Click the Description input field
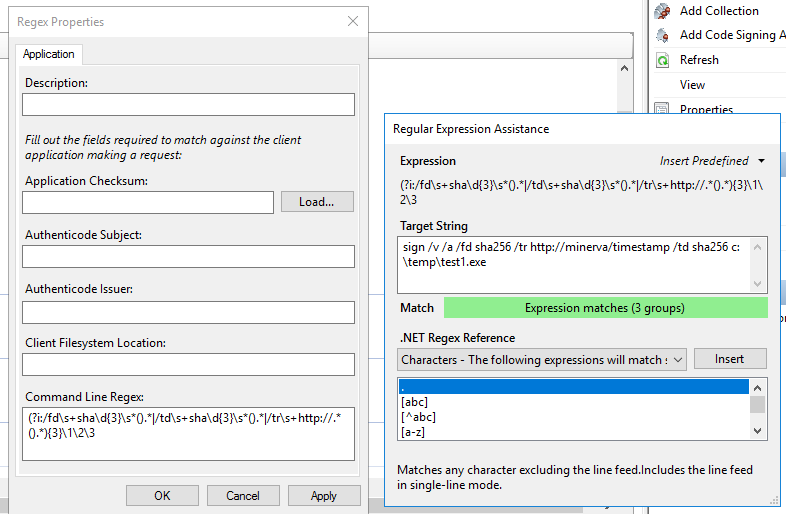Screen dimensions: 786x514 point(188,105)
